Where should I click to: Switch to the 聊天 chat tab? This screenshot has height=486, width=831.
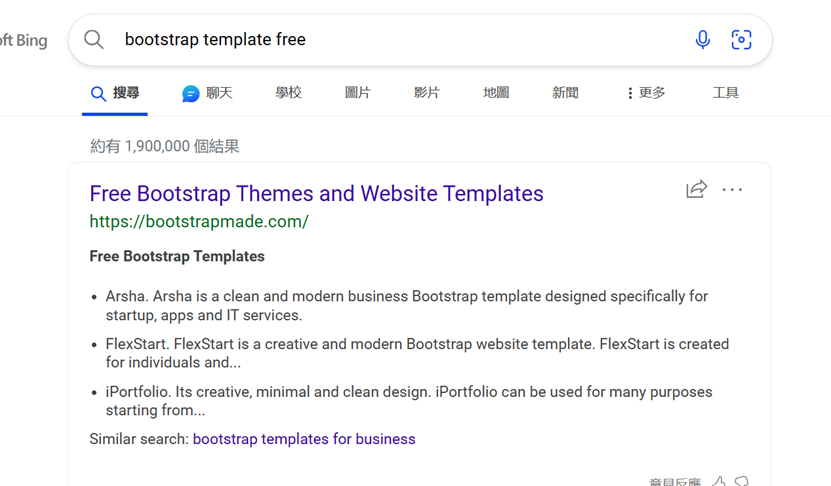point(207,93)
